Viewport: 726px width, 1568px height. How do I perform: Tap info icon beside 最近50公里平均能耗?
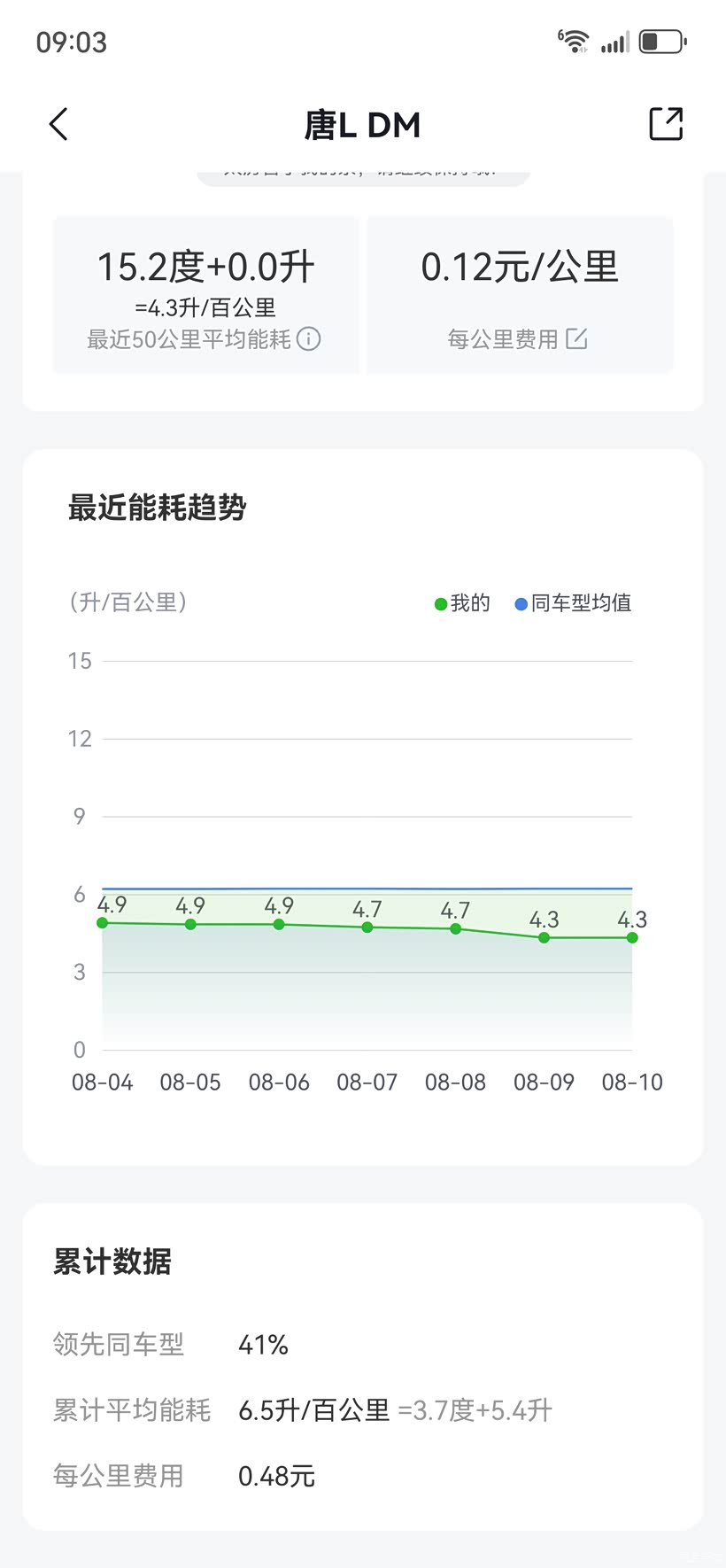click(309, 339)
